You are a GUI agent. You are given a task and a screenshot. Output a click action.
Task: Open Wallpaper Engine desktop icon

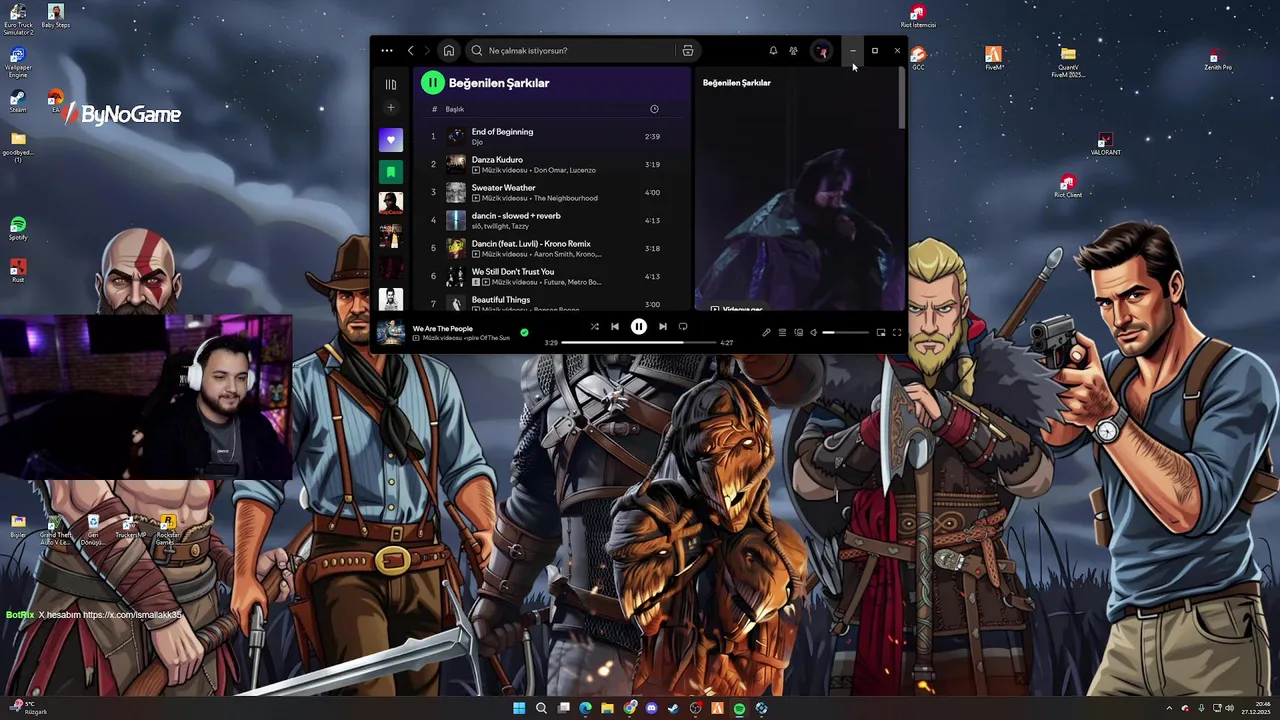pos(18,61)
